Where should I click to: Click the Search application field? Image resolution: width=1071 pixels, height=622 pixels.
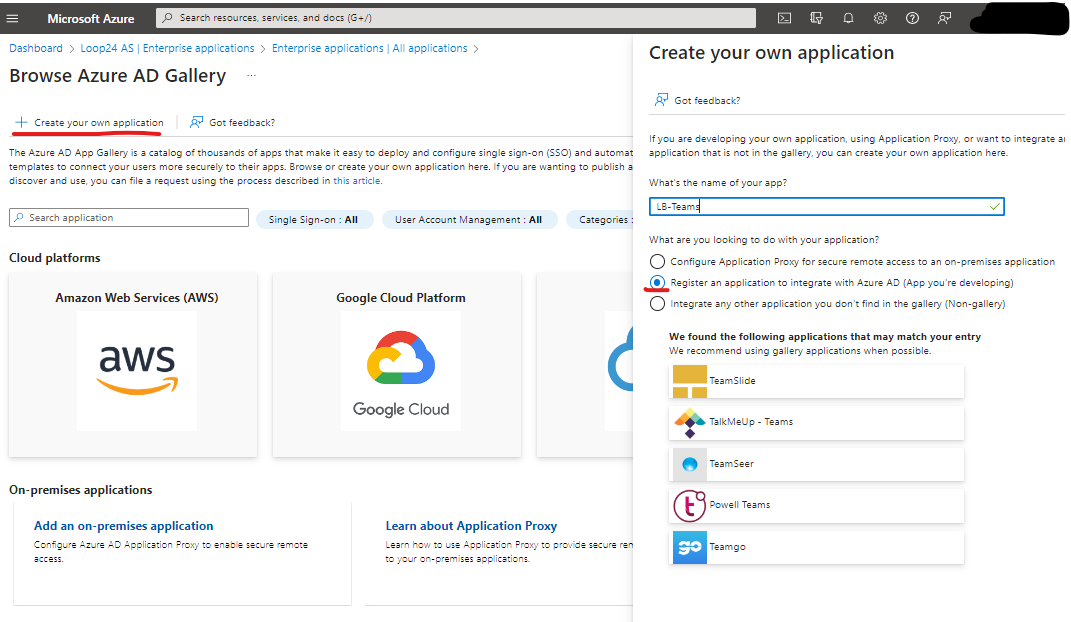point(129,218)
